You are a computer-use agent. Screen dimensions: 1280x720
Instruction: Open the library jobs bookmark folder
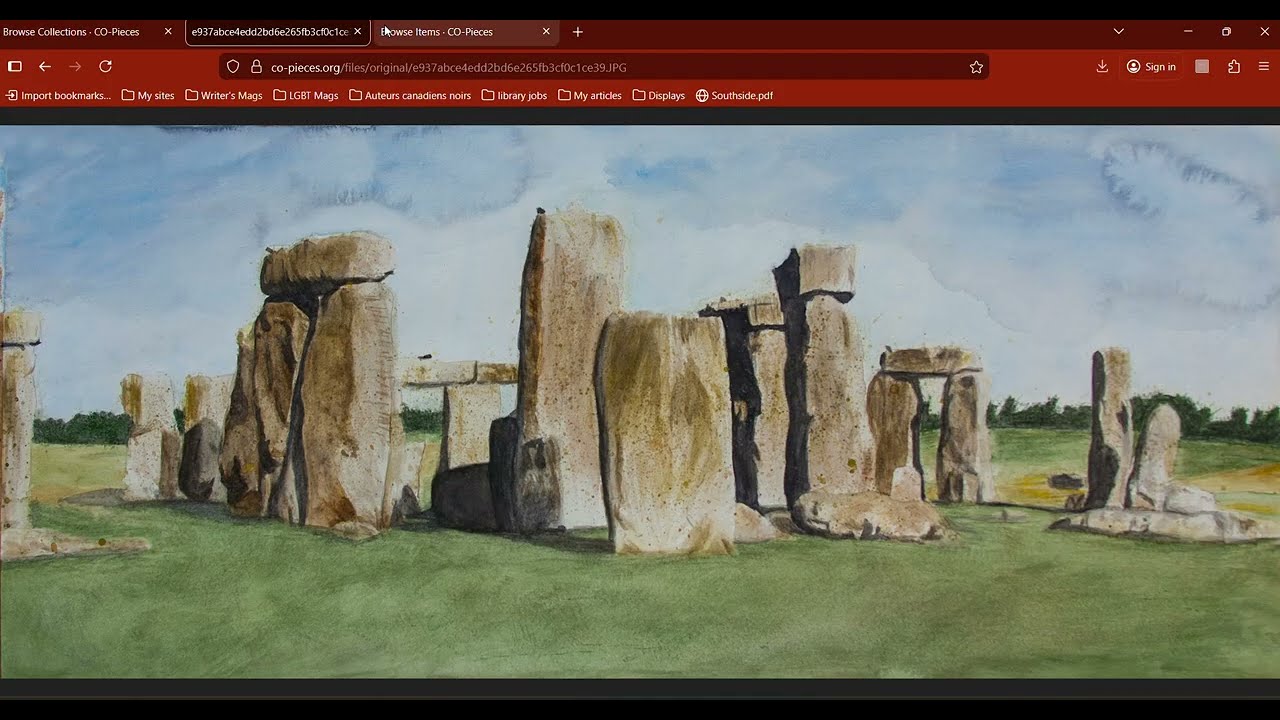[x=514, y=96]
